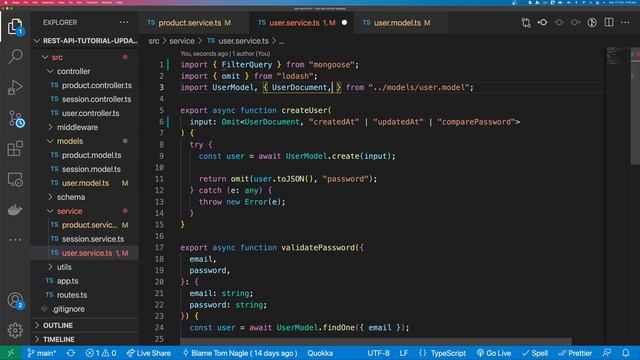Open the Extensions view icon

coord(15,149)
